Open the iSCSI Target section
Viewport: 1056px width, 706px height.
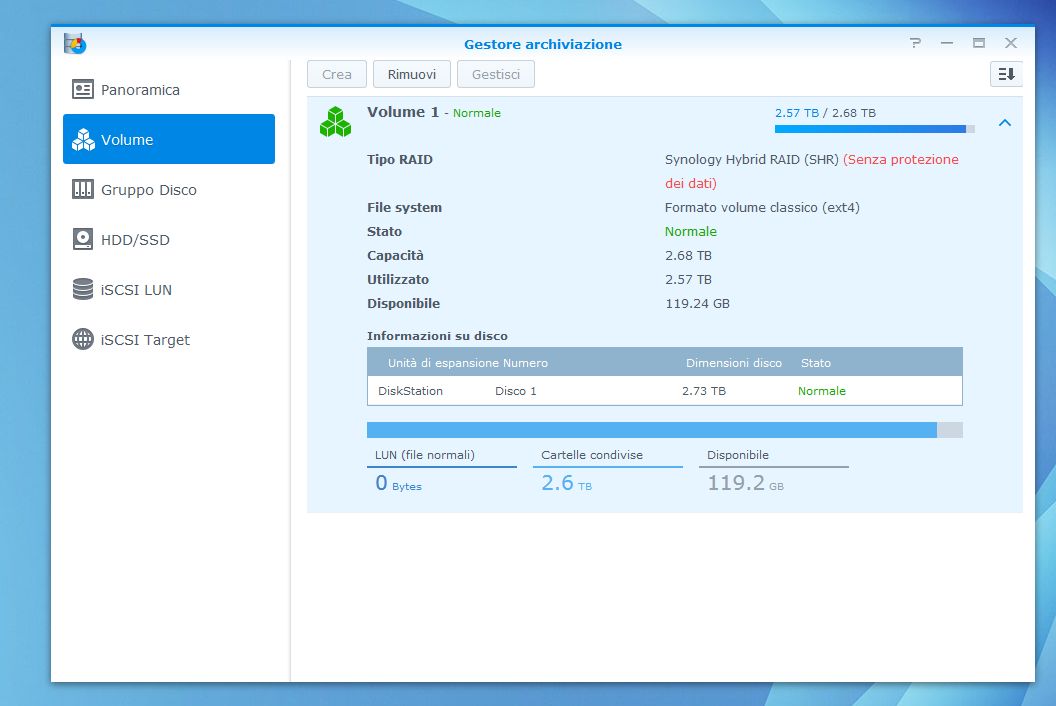pyautogui.click(x=168, y=339)
